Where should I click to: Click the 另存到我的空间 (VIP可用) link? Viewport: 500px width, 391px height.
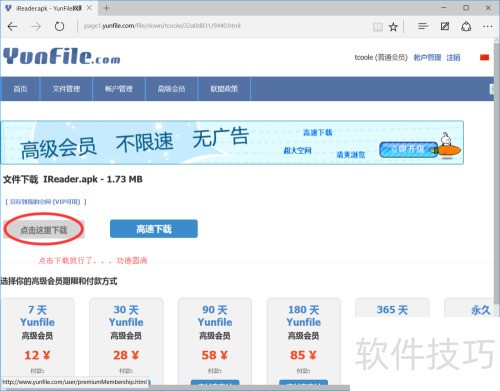coord(46,202)
